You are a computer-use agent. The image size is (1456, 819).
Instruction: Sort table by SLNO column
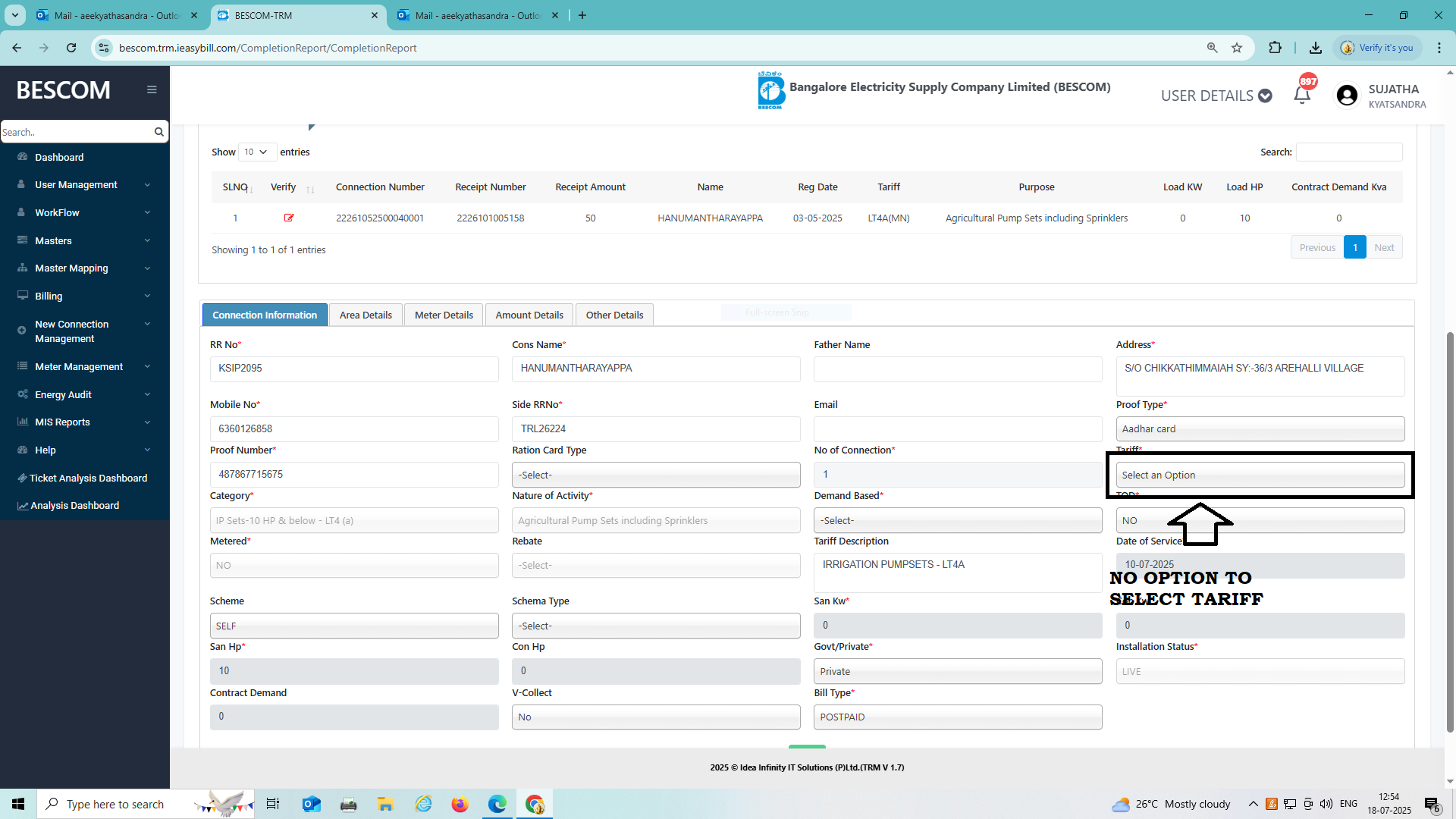click(237, 187)
